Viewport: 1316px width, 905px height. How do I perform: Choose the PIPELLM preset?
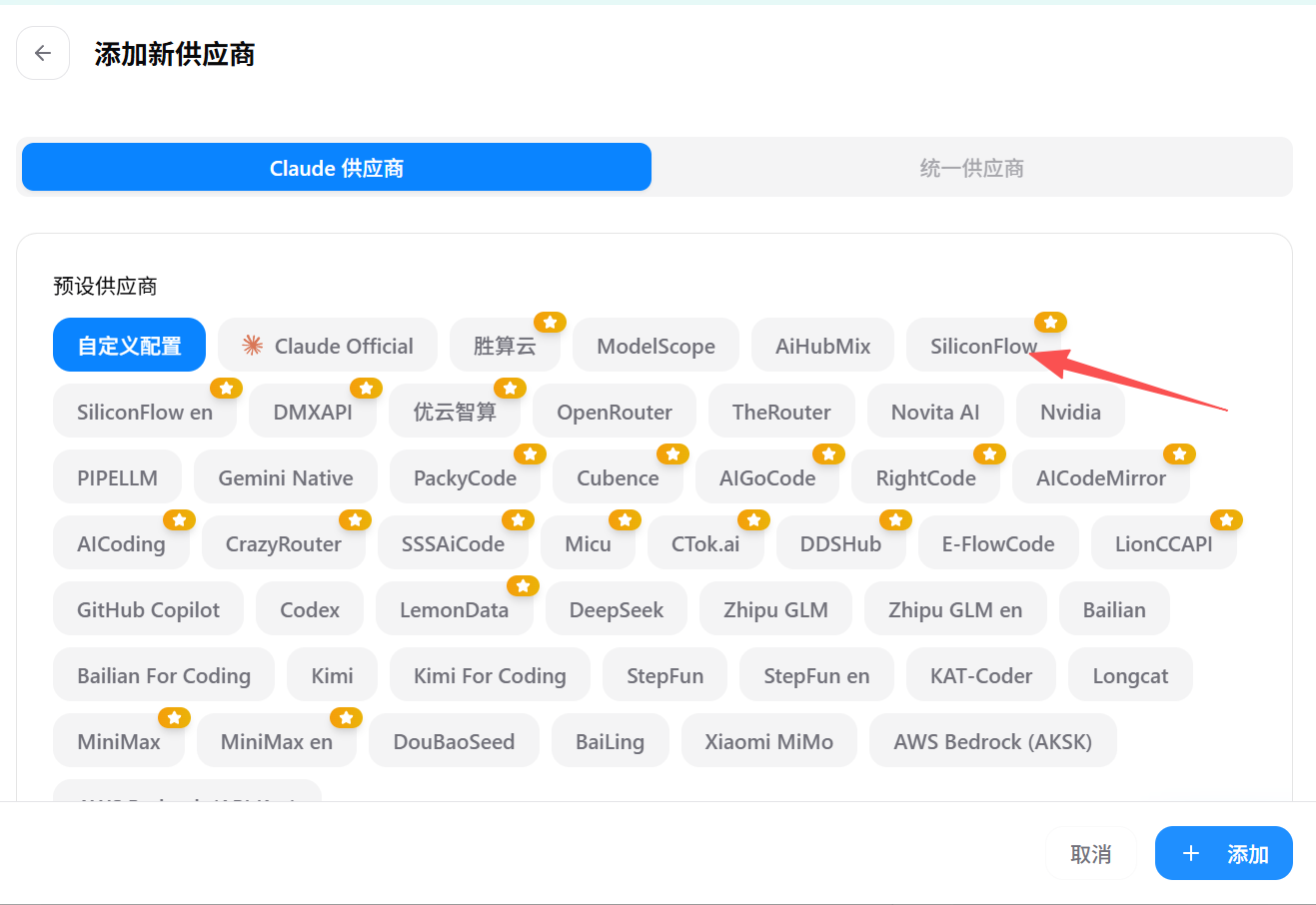click(117, 477)
